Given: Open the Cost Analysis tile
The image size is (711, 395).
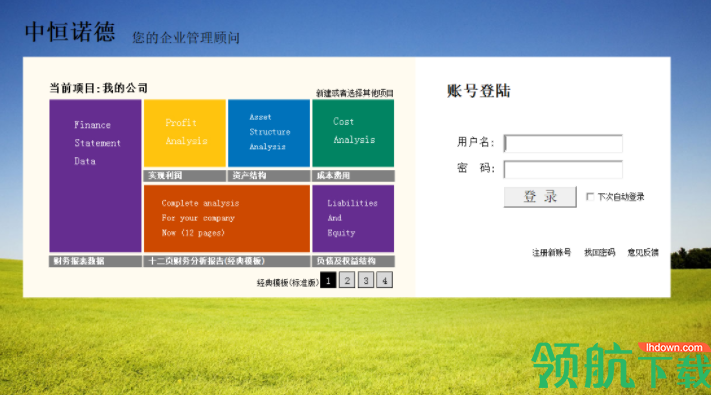Looking at the screenshot, I should 353,133.
